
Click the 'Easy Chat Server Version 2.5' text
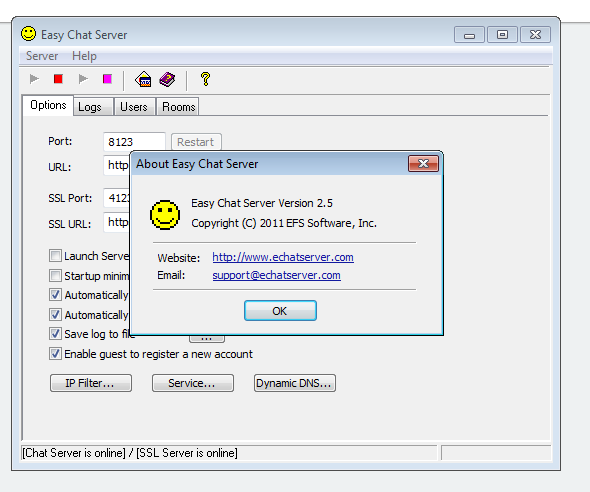coord(262,203)
